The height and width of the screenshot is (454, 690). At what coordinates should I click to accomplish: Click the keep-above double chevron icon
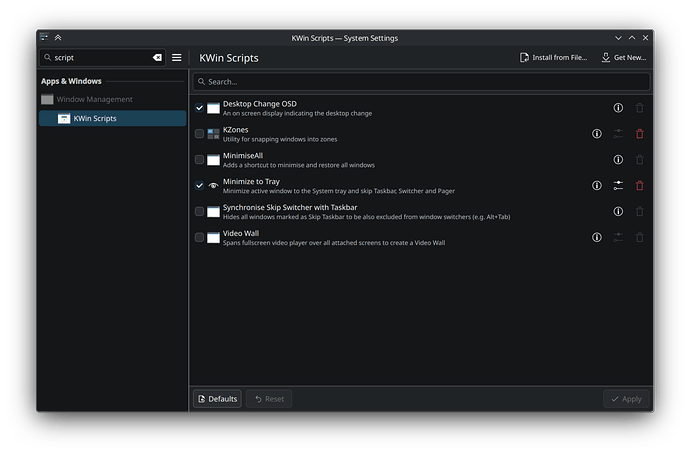coord(58,37)
